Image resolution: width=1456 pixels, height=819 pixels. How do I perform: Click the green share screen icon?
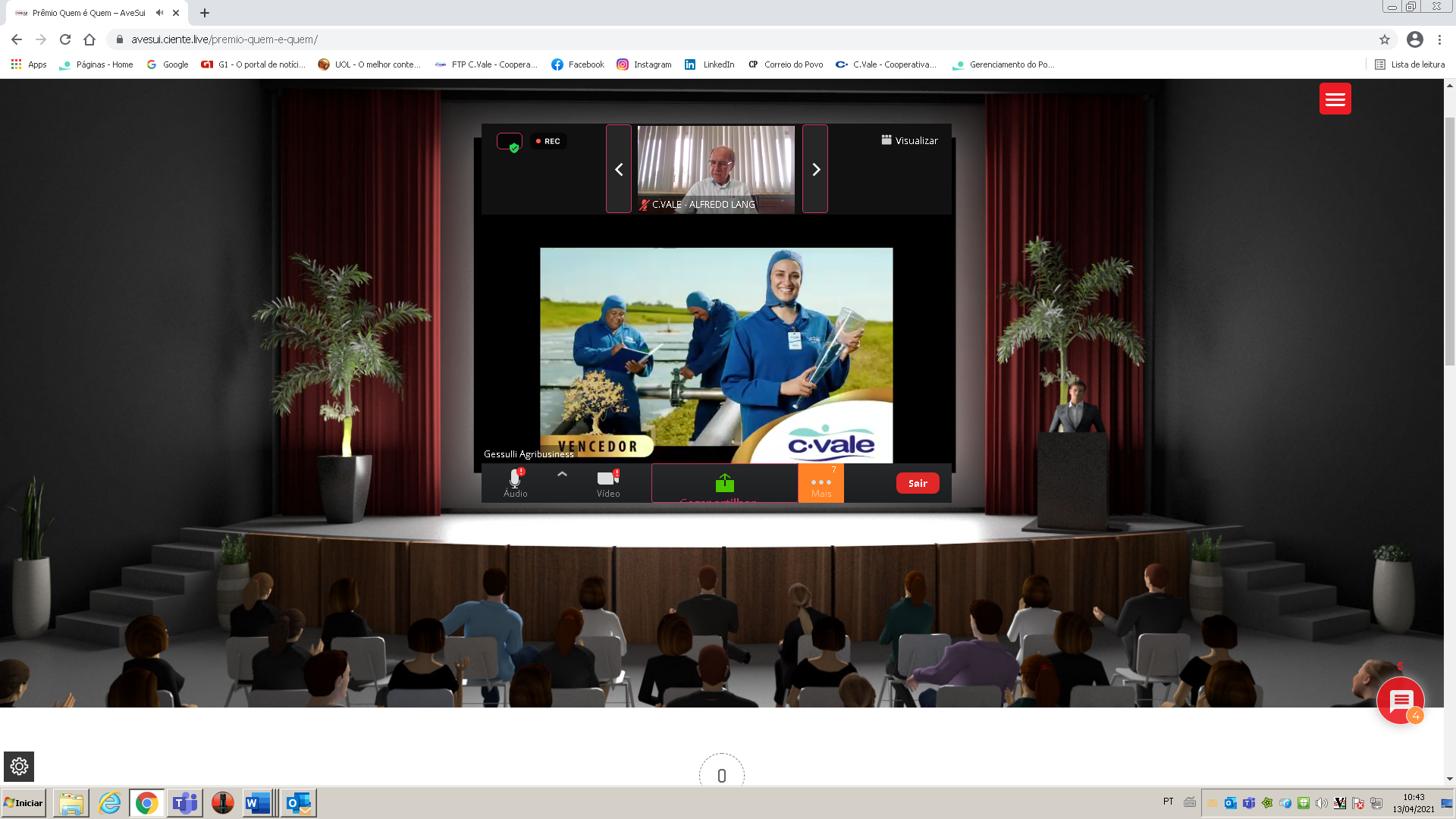point(724,482)
